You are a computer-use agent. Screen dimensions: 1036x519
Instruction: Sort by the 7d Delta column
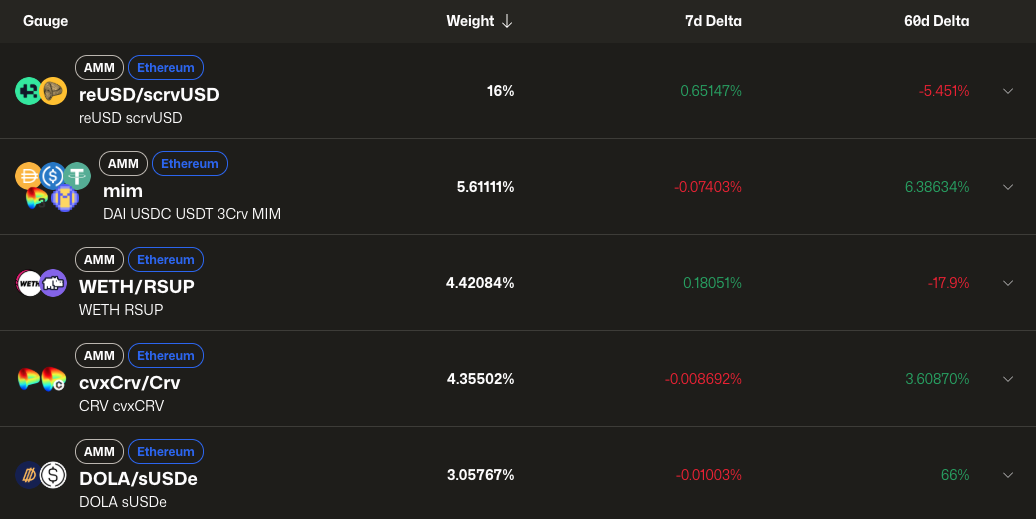(713, 21)
